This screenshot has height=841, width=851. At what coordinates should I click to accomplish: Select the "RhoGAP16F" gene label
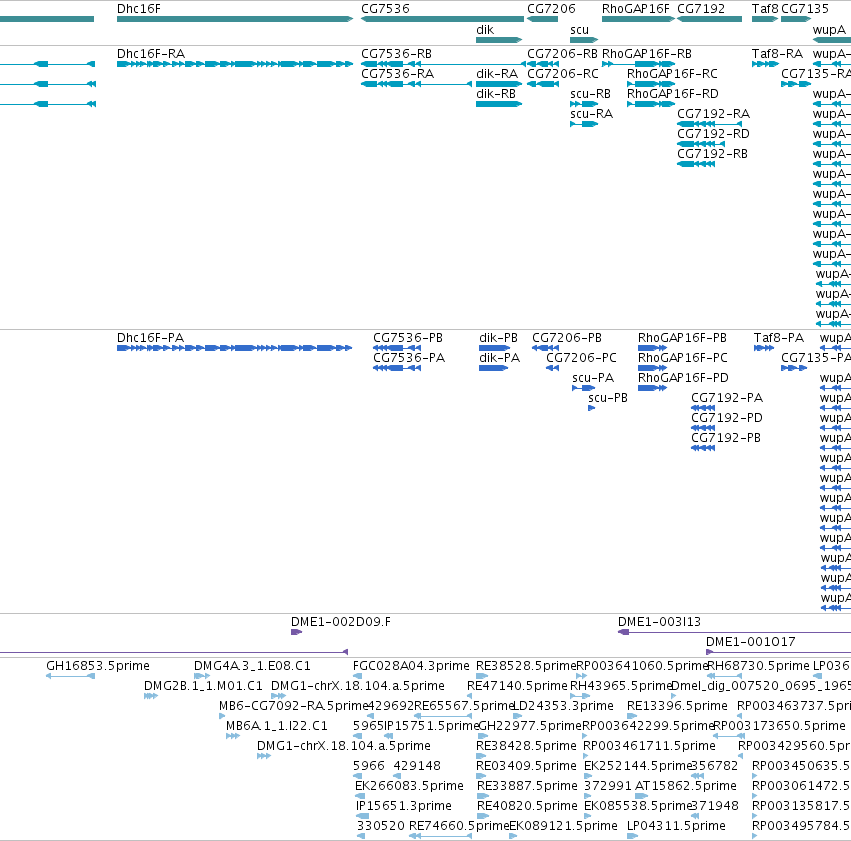pyautogui.click(x=636, y=9)
